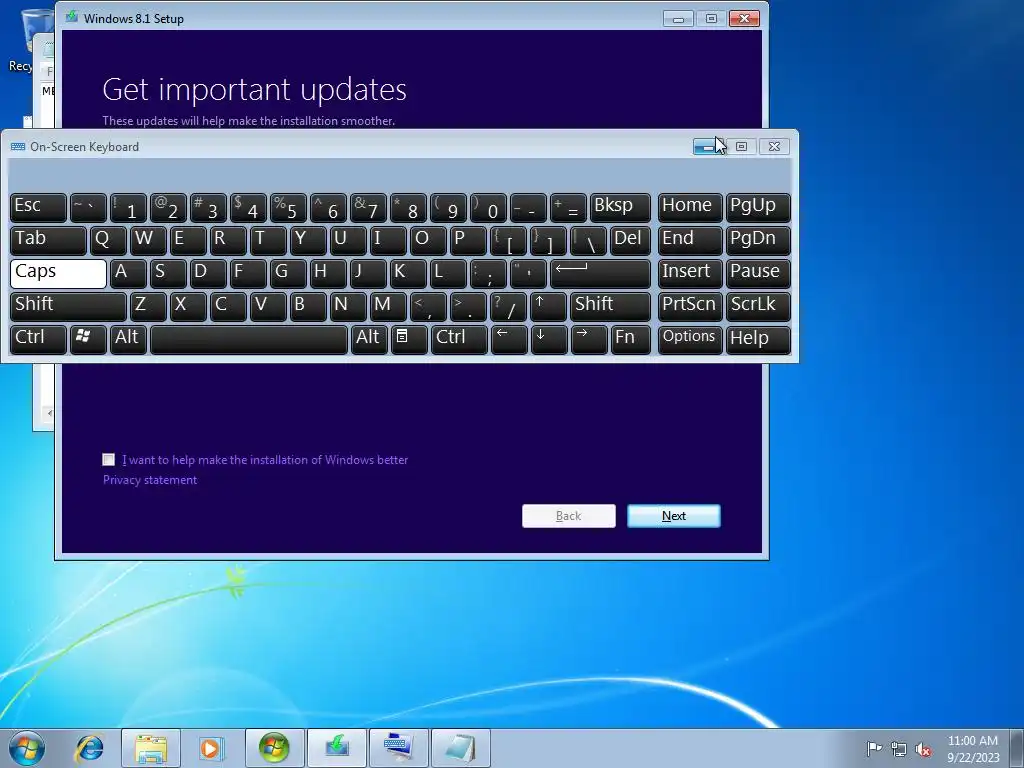Open keyboard Options key
Viewport: 1024px width, 768px height.
click(x=690, y=339)
